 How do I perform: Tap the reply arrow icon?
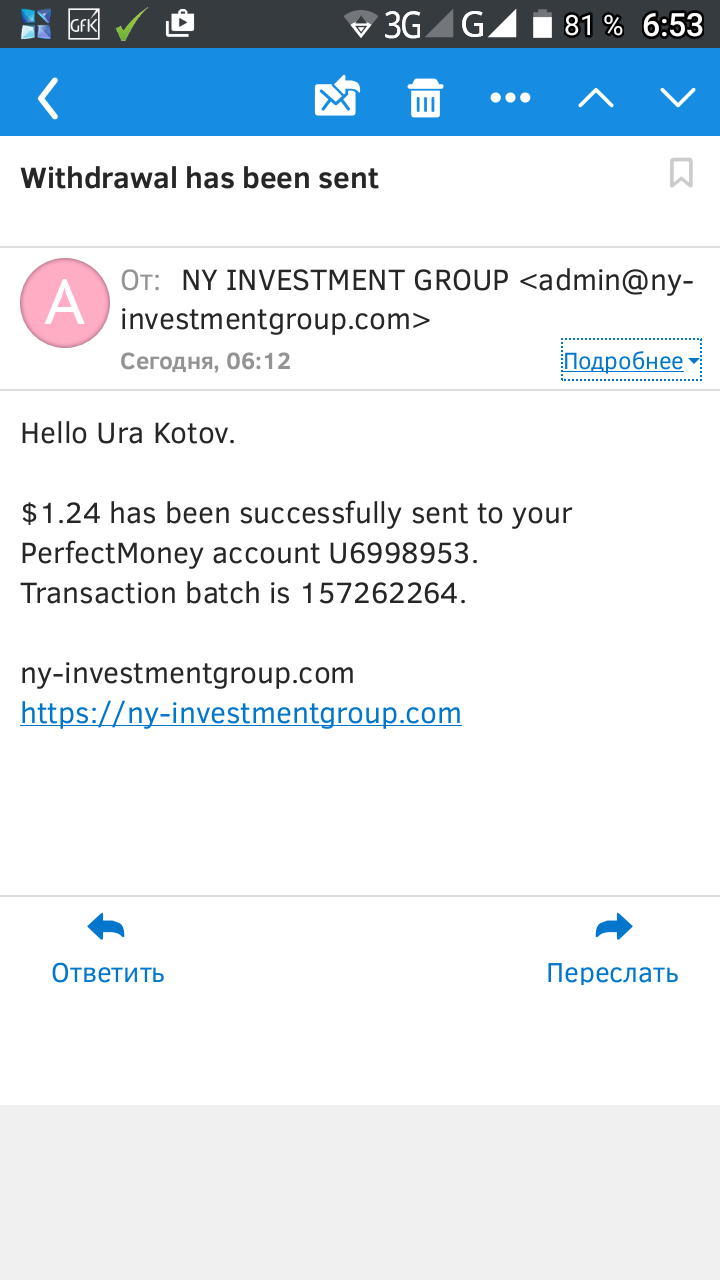coord(106,929)
